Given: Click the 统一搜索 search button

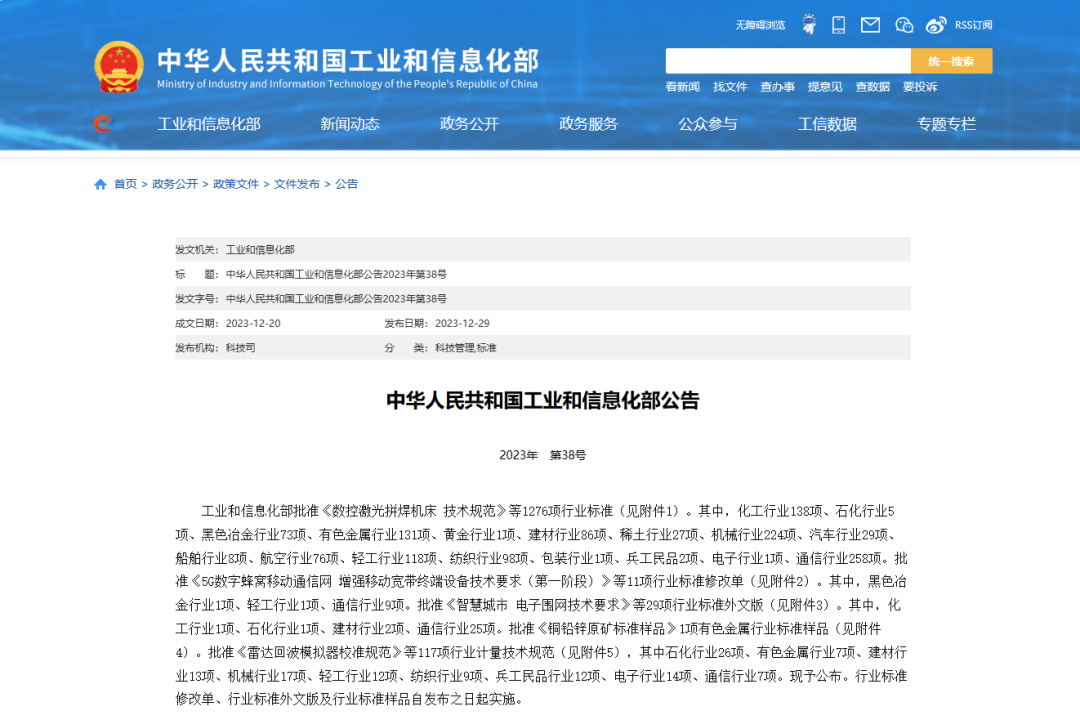Looking at the screenshot, I should (x=950, y=61).
